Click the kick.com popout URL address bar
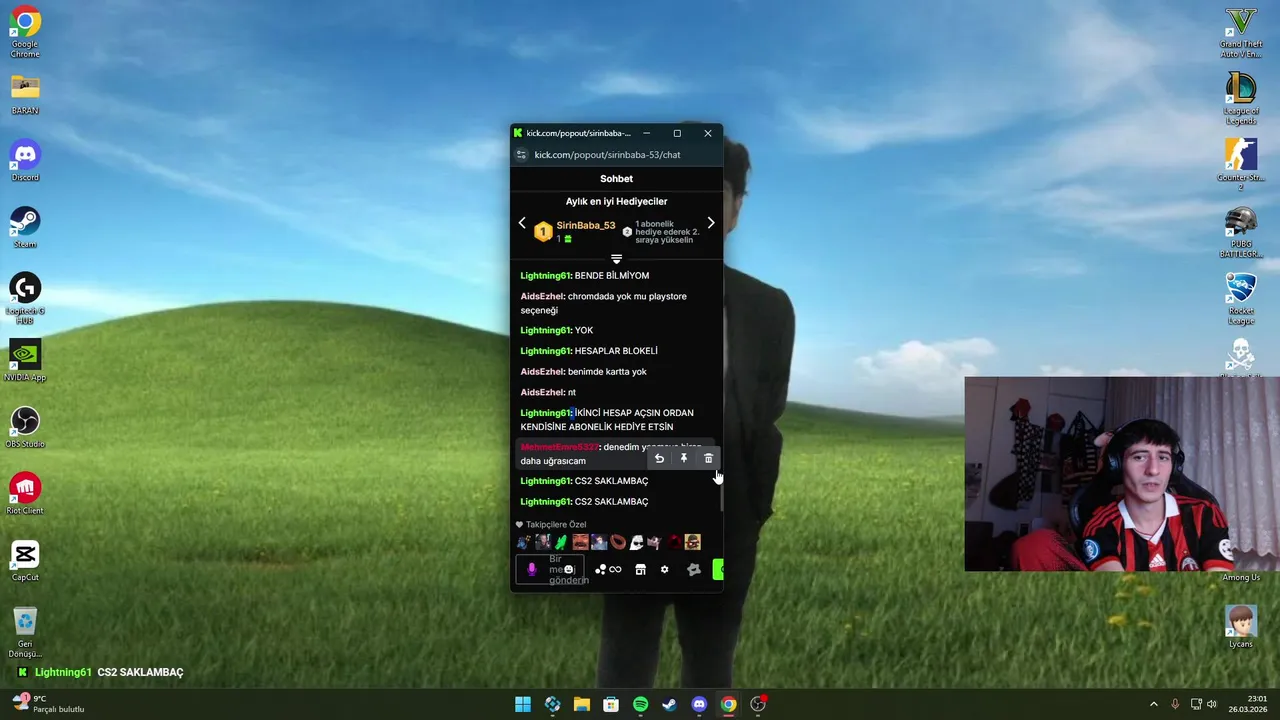The height and width of the screenshot is (720, 1280). [x=607, y=155]
